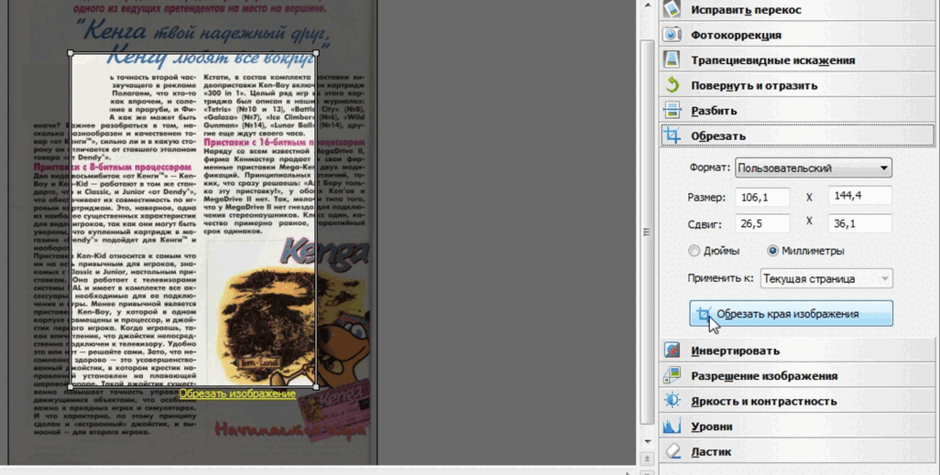The height and width of the screenshot is (475, 940).
Task: Click the crop icon beside Обрезать
Action: tap(672, 136)
